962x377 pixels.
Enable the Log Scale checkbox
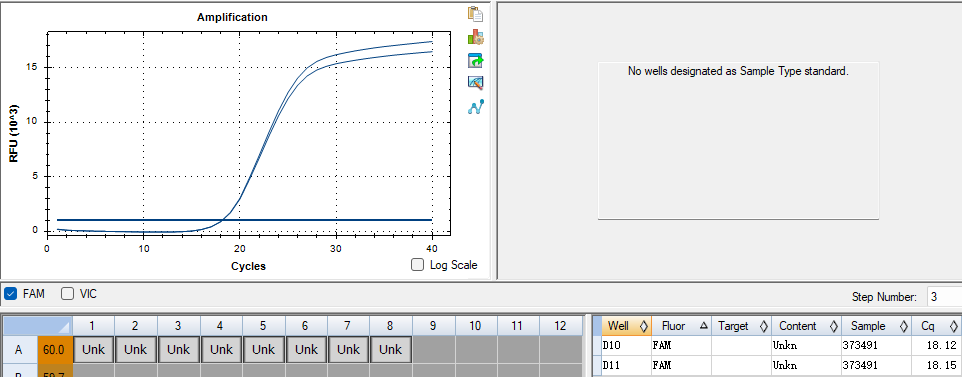click(417, 265)
